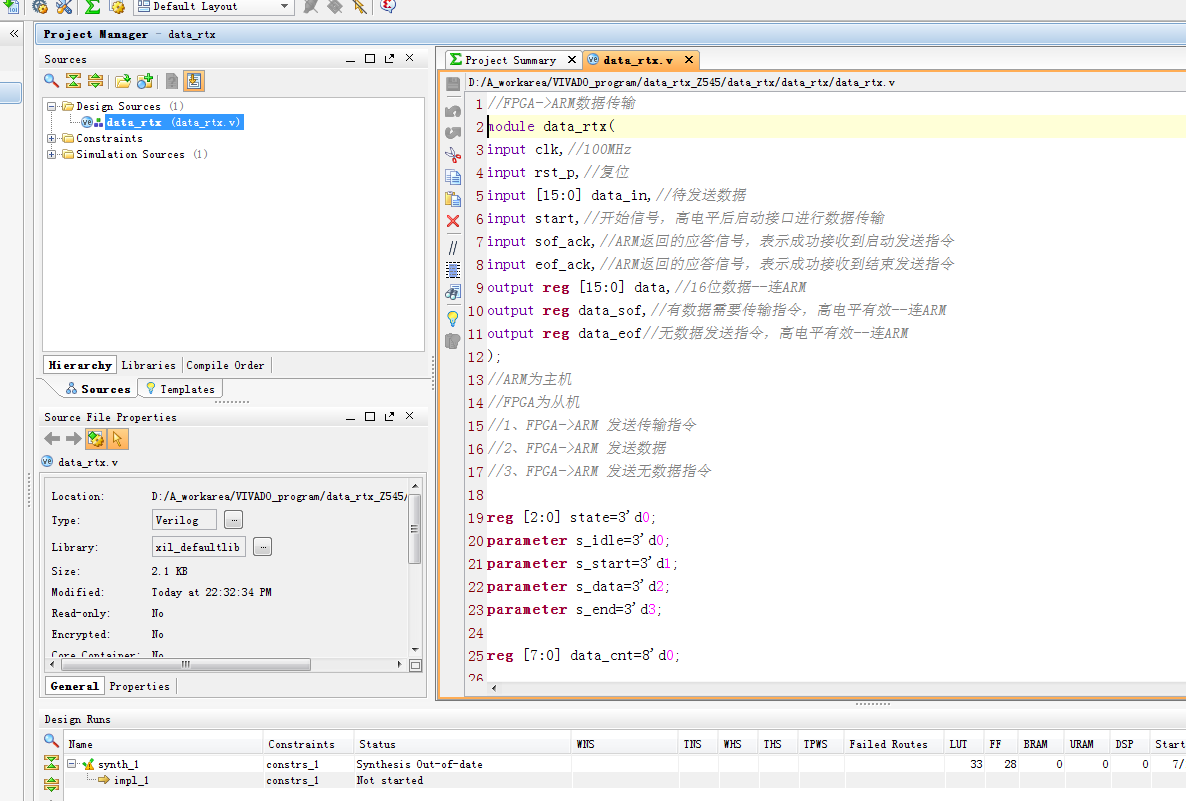This screenshot has height=801, width=1186.
Task: Click the cut scissors icon in editor
Action: click(x=453, y=155)
